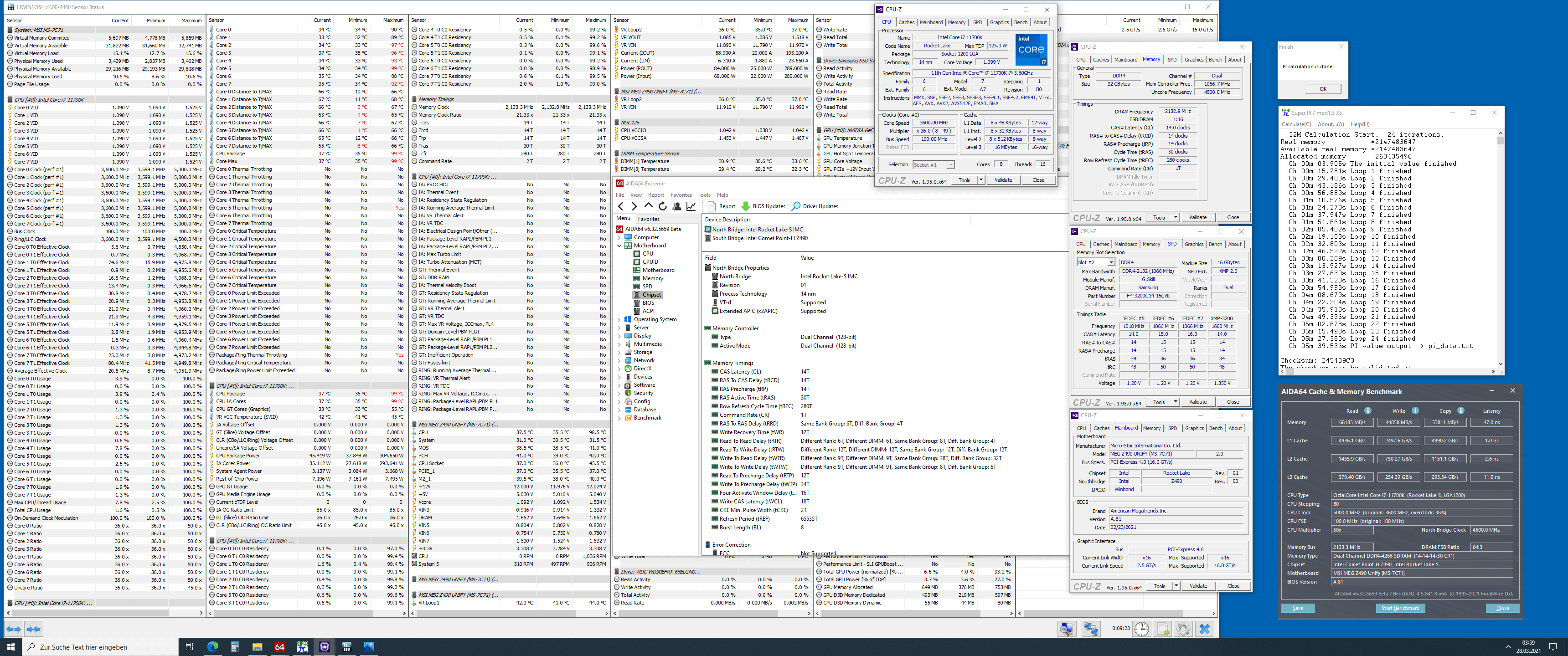The image size is (1568, 656).
Task: Open AIDA64 user icon in toolbar
Action: 677,206
